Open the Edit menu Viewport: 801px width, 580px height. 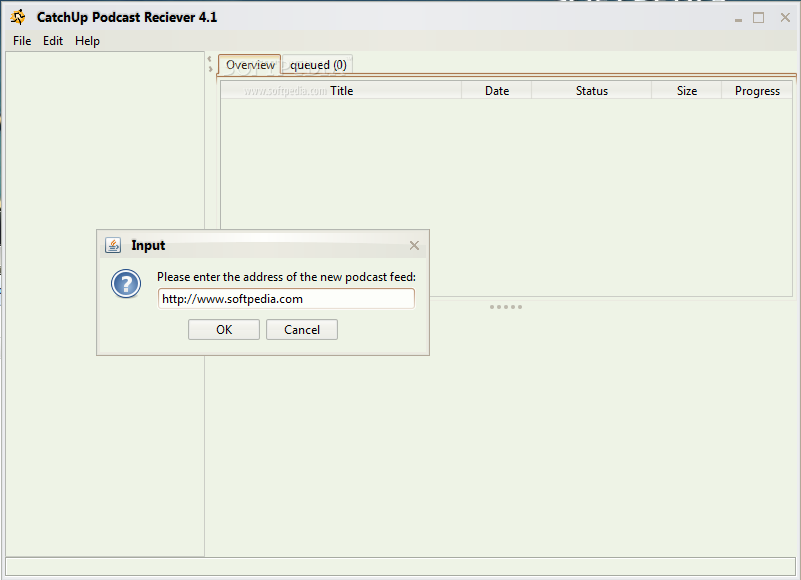tap(53, 41)
